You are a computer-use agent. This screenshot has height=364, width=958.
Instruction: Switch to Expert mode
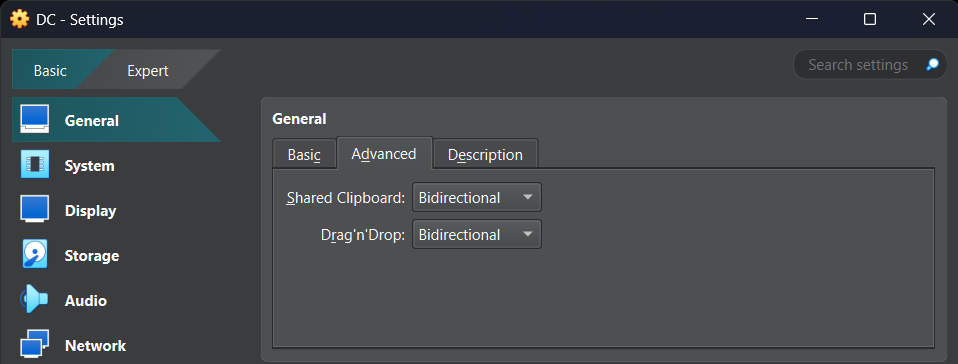[148, 71]
